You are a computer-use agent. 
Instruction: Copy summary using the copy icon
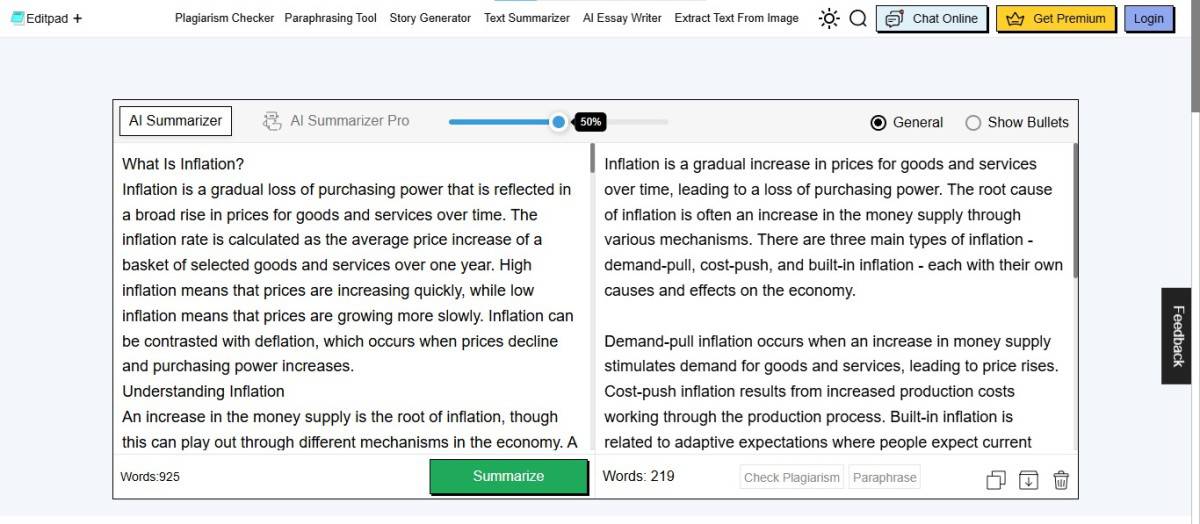pos(995,480)
